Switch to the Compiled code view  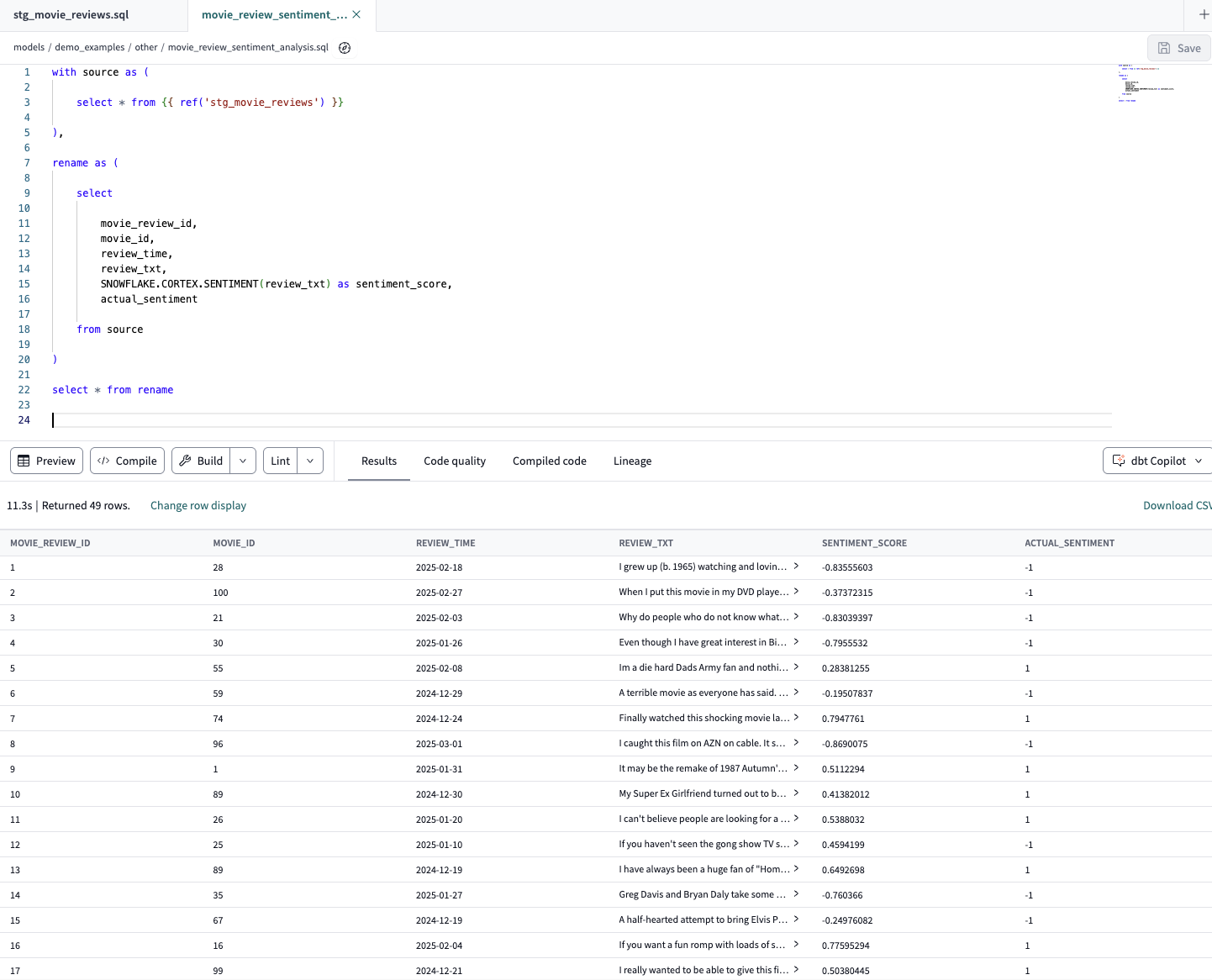click(549, 461)
